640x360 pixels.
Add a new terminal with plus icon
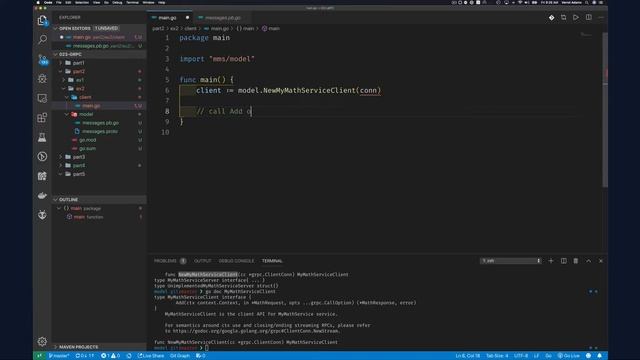(x=551, y=261)
